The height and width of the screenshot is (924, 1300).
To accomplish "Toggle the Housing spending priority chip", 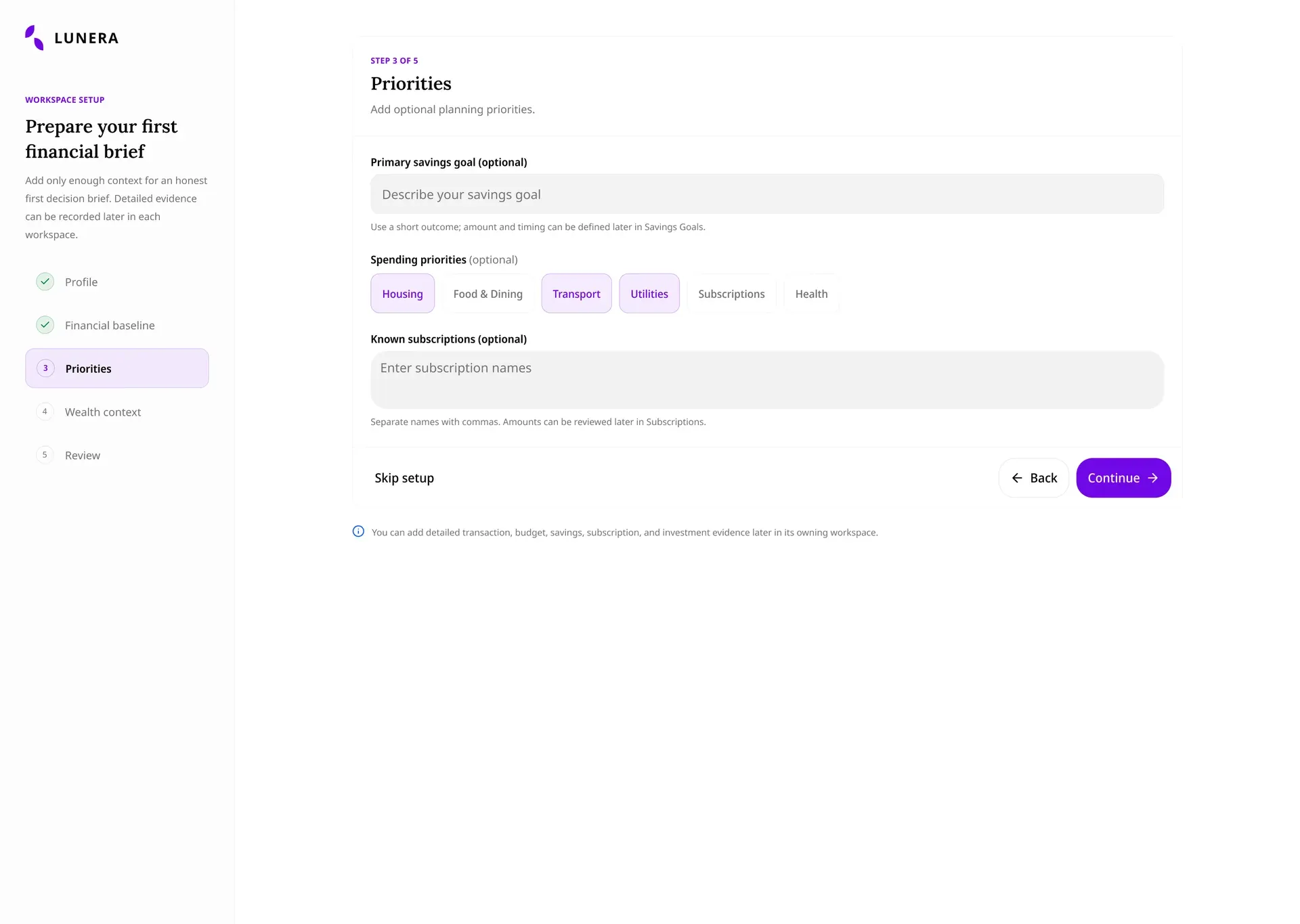I will [403, 294].
